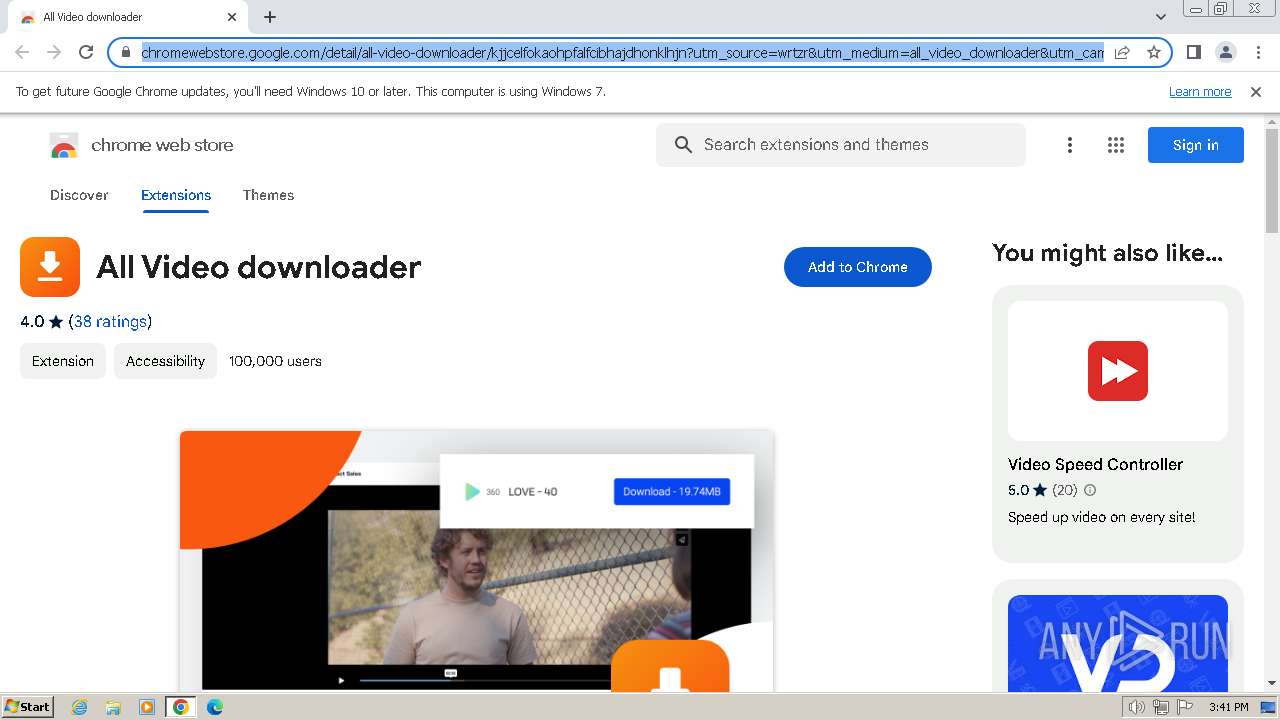Click the browser back arrow
The width and height of the screenshot is (1280, 720).
pos(22,52)
